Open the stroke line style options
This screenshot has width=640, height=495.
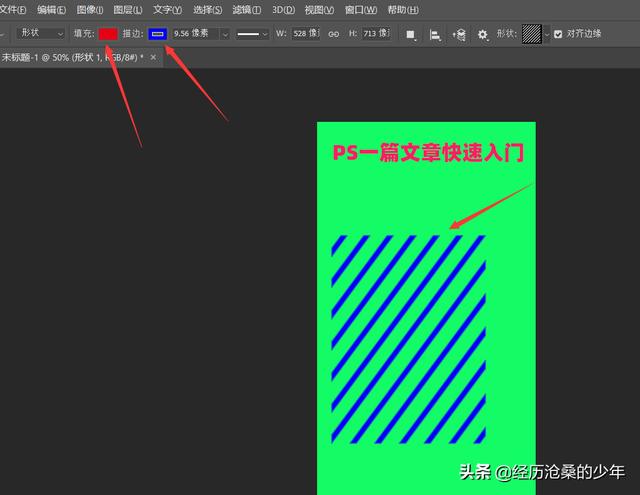pos(252,34)
